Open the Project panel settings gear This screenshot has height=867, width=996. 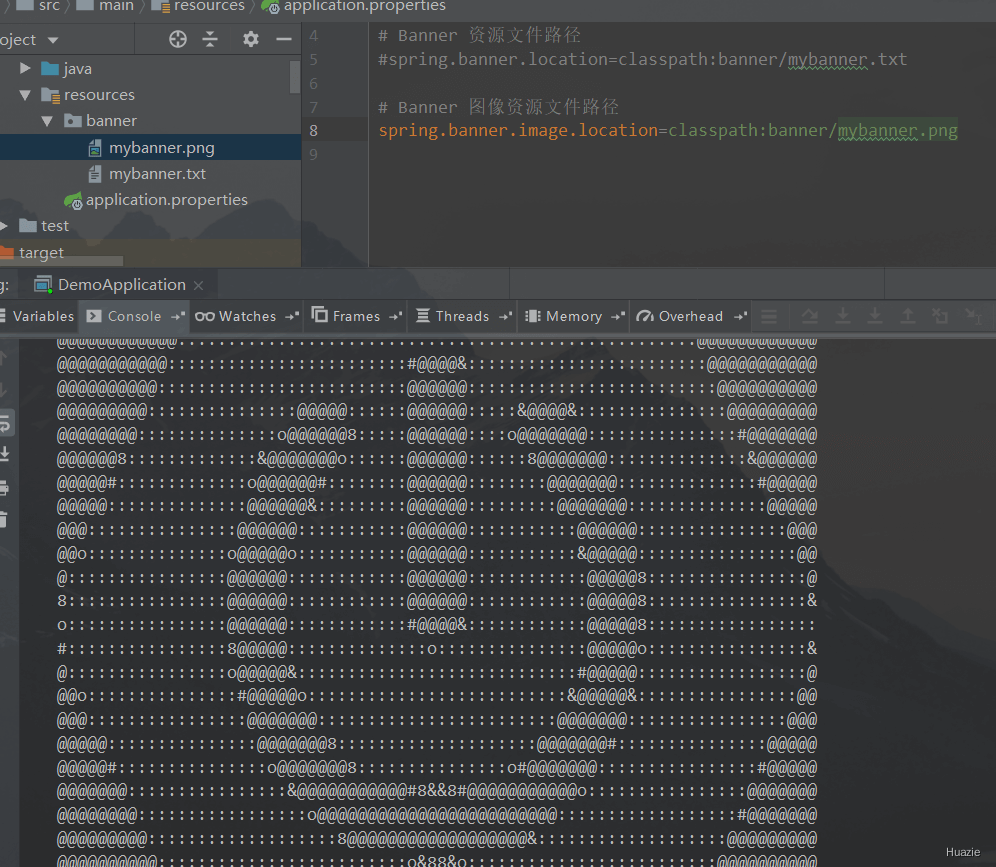(x=251, y=39)
